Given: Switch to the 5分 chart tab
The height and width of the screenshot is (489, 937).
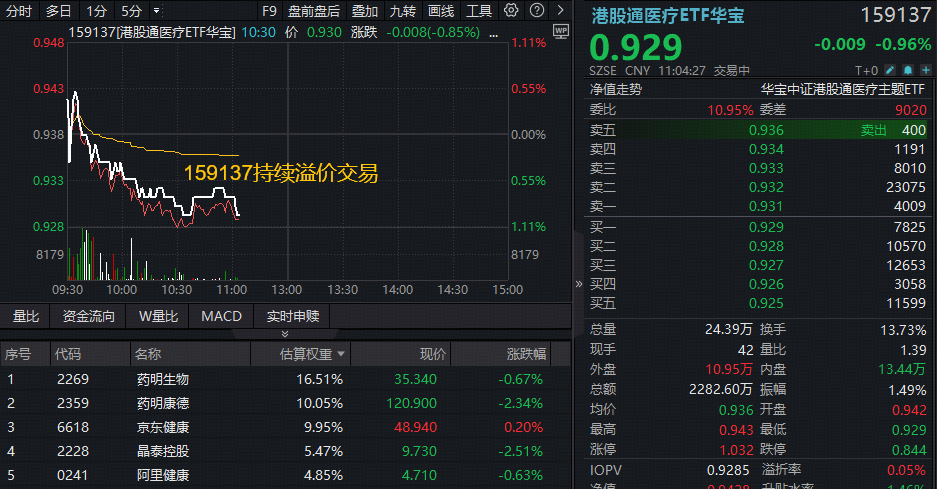Looking at the screenshot, I should (x=131, y=11).
